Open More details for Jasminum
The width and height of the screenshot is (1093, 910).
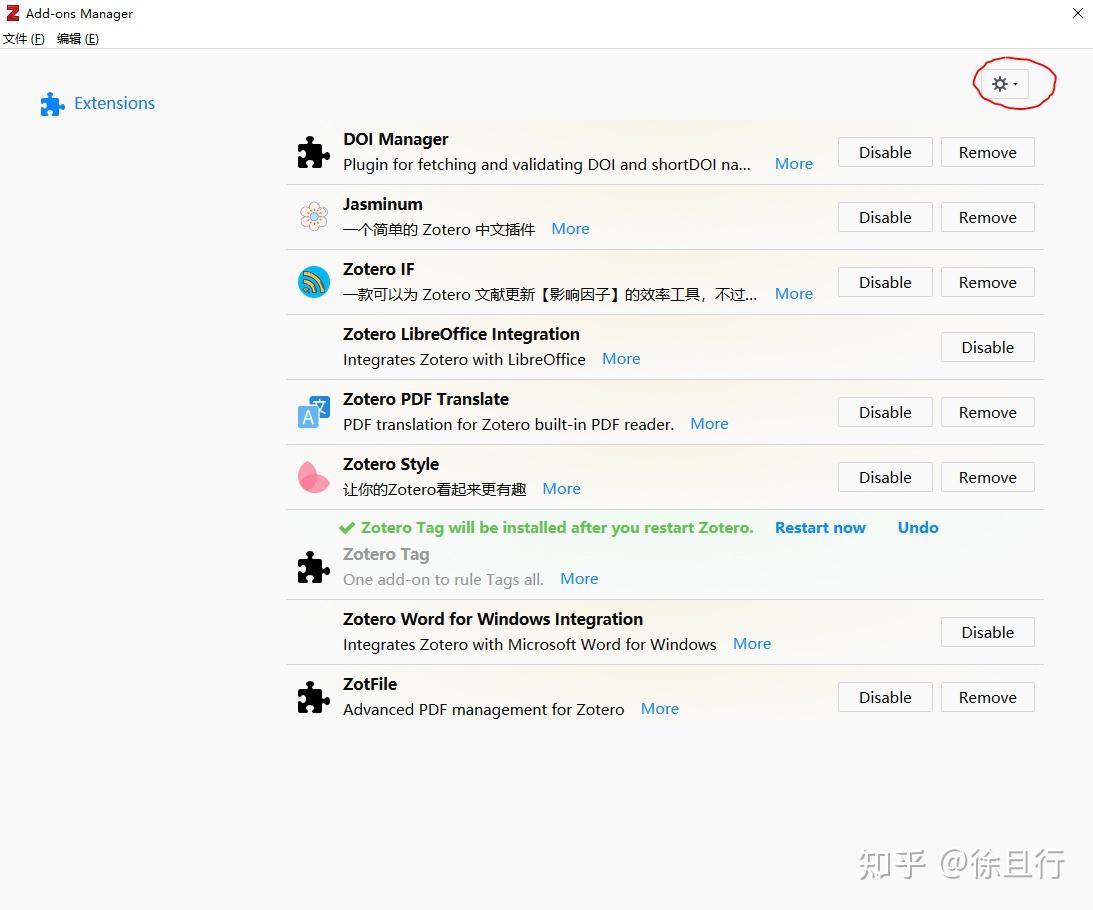pyautogui.click(x=570, y=228)
